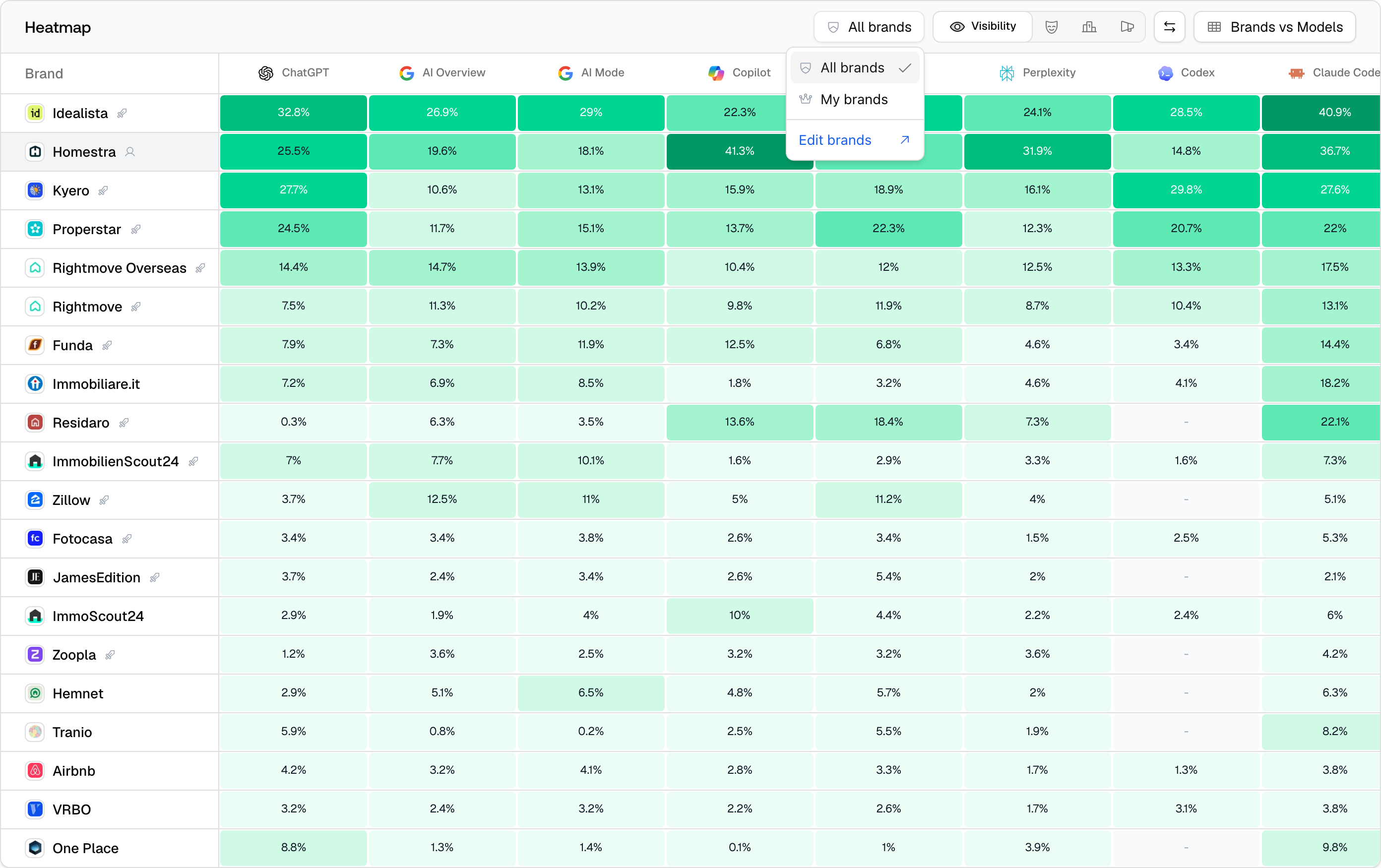Click the link icon next to Zillow
Viewport: 1381px width, 868px height.
(104, 500)
